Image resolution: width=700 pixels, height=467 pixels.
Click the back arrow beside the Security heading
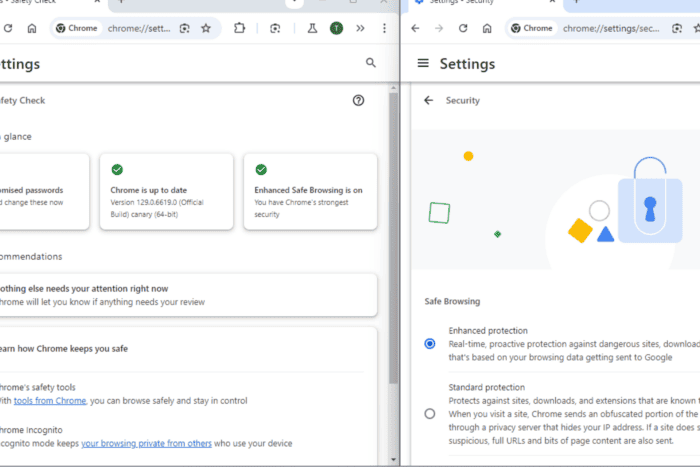[x=429, y=100]
